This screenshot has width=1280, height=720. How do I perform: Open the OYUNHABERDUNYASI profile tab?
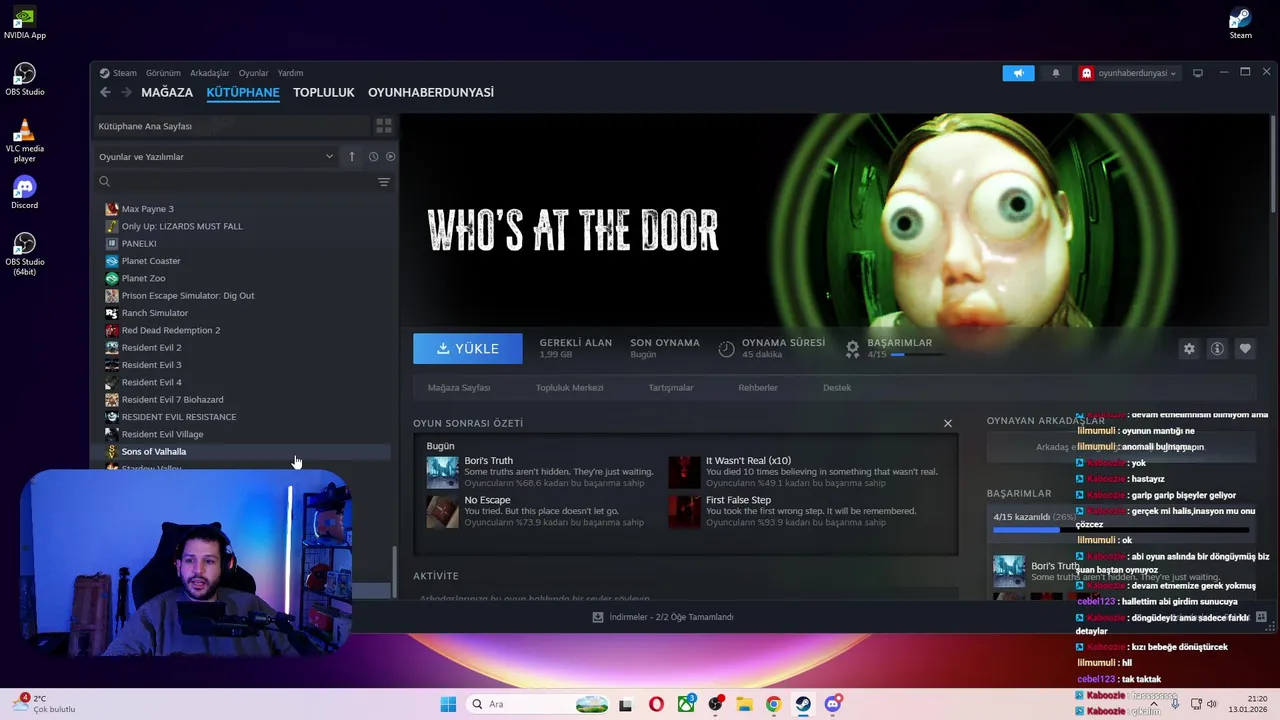pos(431,92)
